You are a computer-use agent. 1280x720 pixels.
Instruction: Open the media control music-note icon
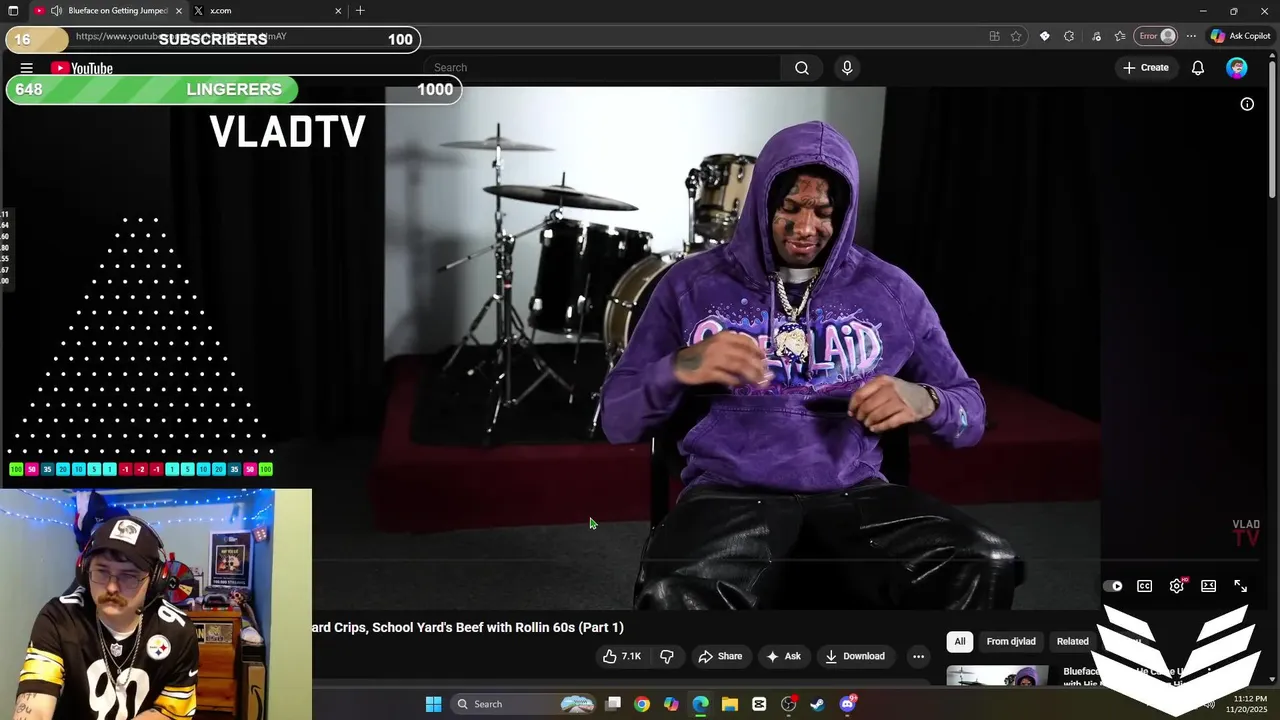click(1096, 36)
